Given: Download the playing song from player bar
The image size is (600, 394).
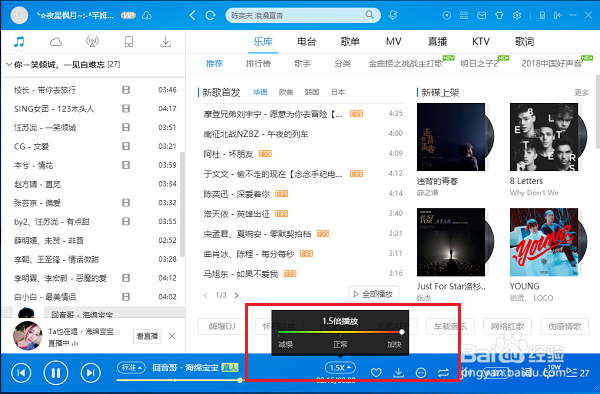Looking at the screenshot, I should click(398, 372).
